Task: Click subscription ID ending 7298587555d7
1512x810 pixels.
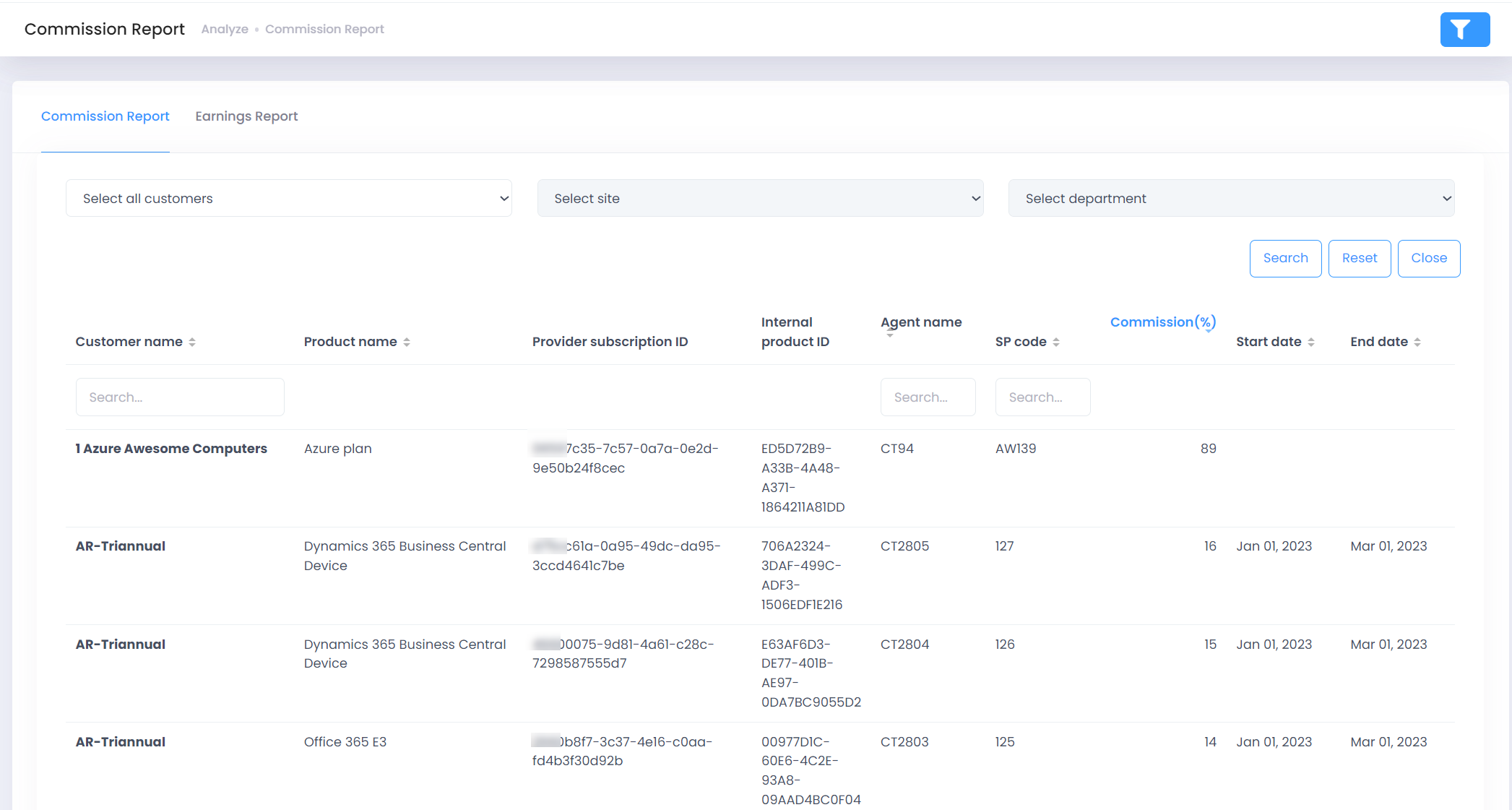Action: pos(623,654)
